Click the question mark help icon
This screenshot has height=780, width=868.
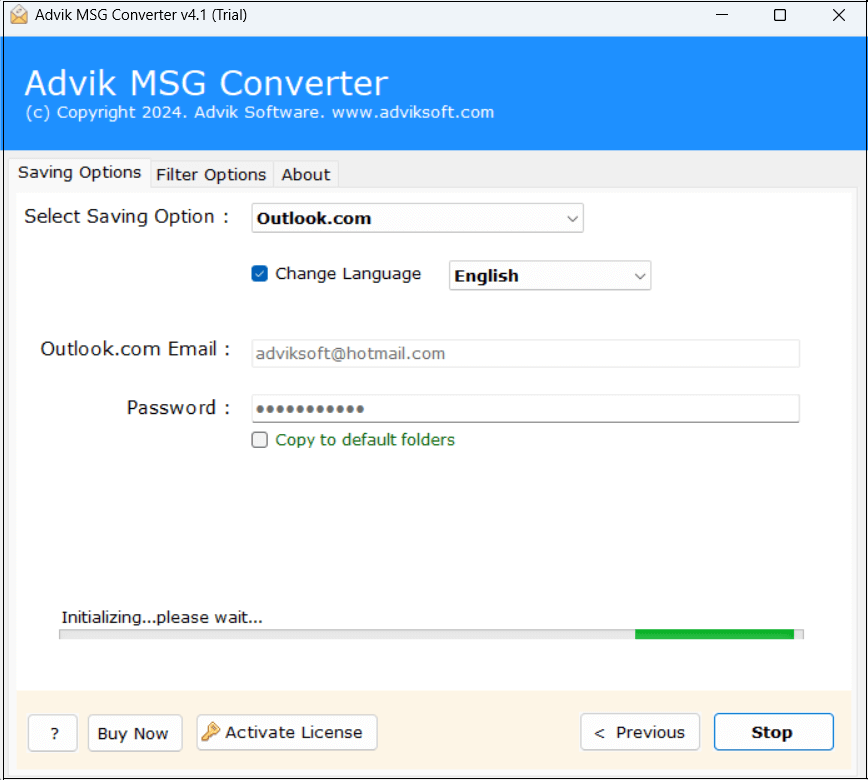[x=52, y=732]
